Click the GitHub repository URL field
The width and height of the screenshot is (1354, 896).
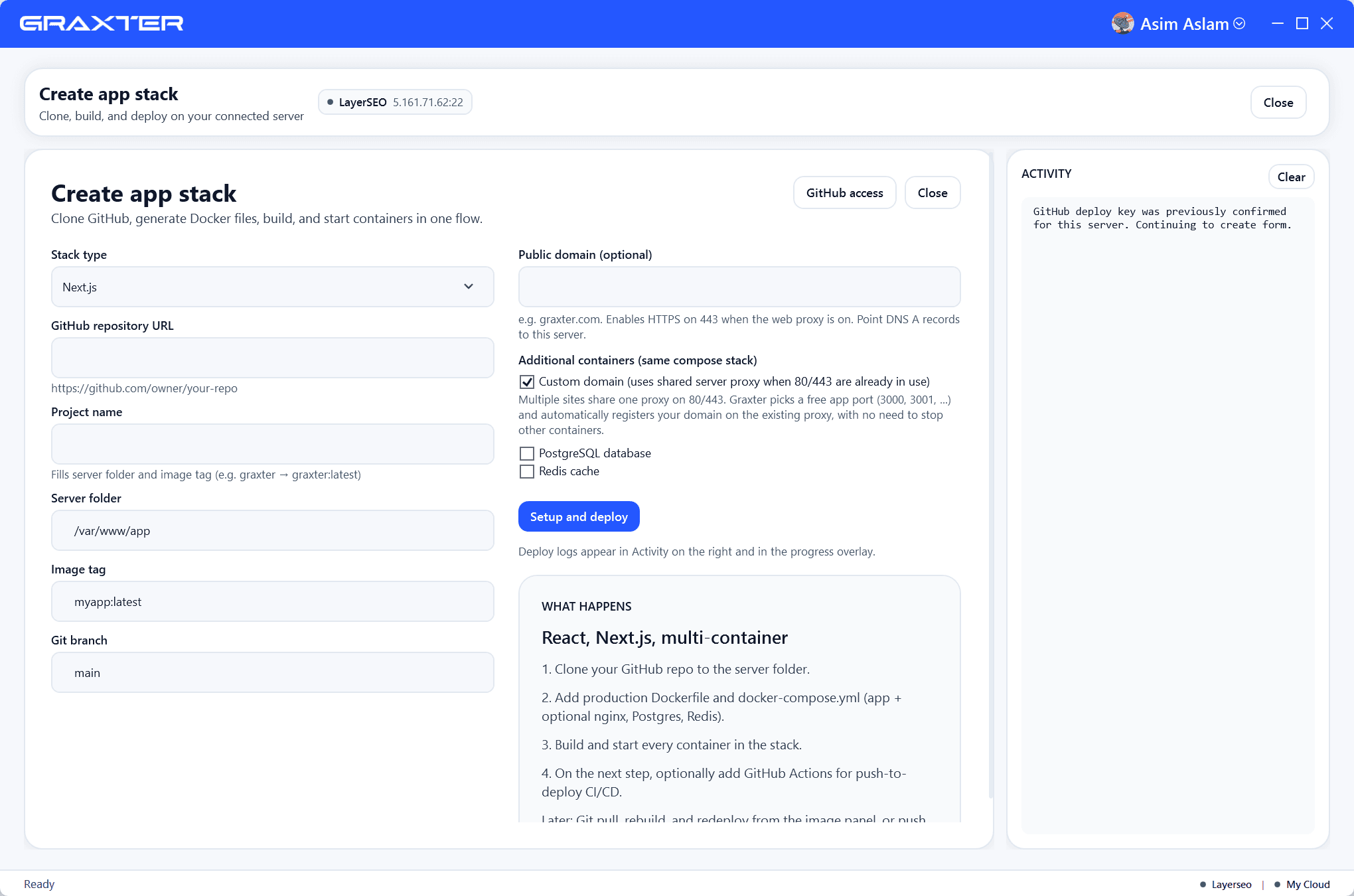click(x=273, y=358)
